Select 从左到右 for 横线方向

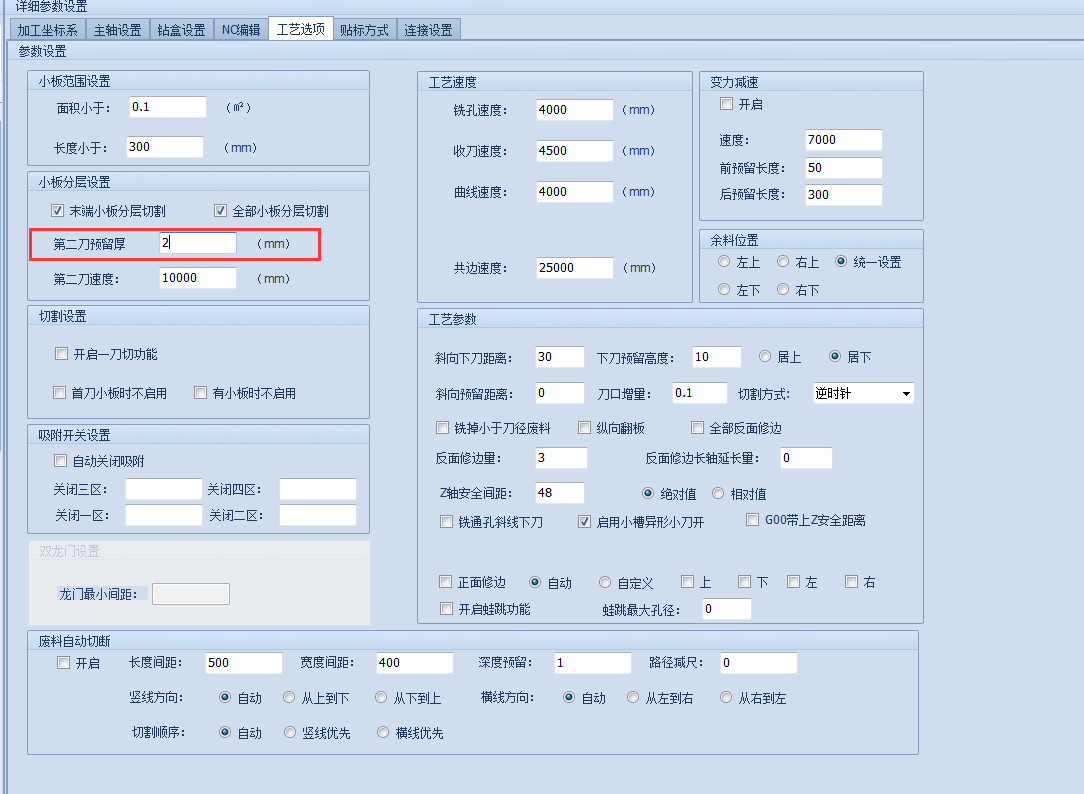[x=634, y=698]
